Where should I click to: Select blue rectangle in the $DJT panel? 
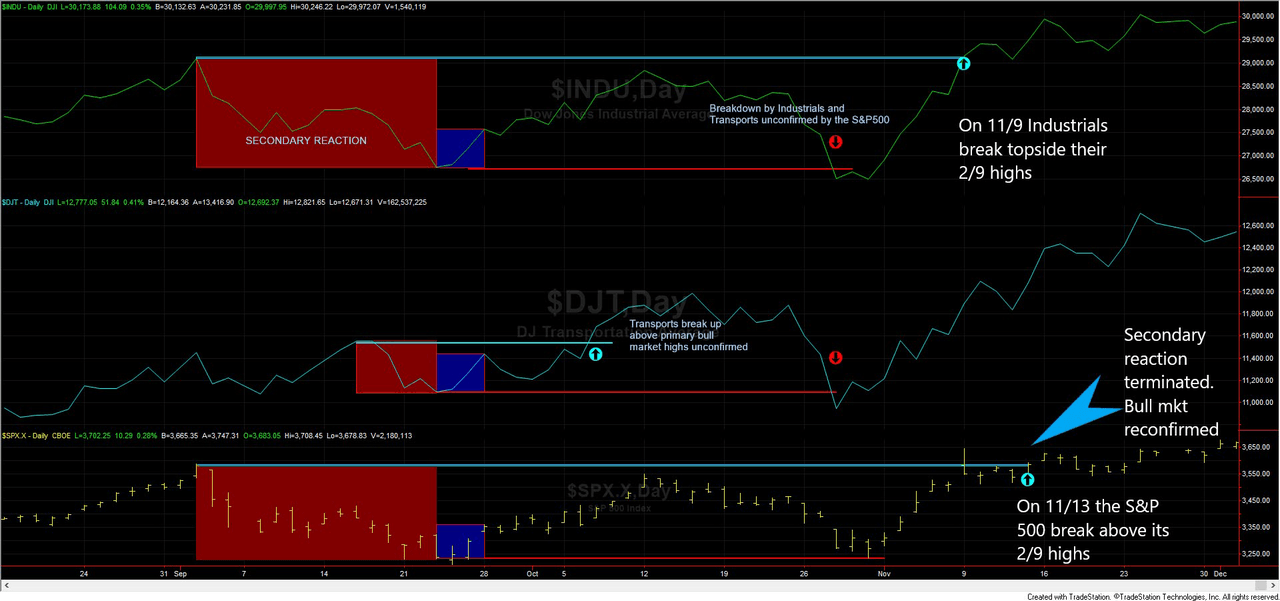461,372
